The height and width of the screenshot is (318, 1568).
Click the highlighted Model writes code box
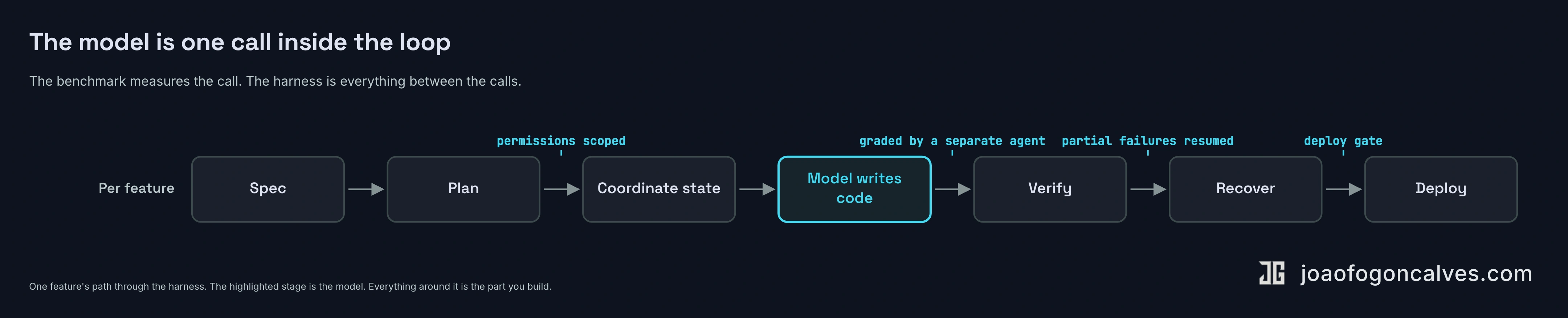pyautogui.click(x=855, y=189)
